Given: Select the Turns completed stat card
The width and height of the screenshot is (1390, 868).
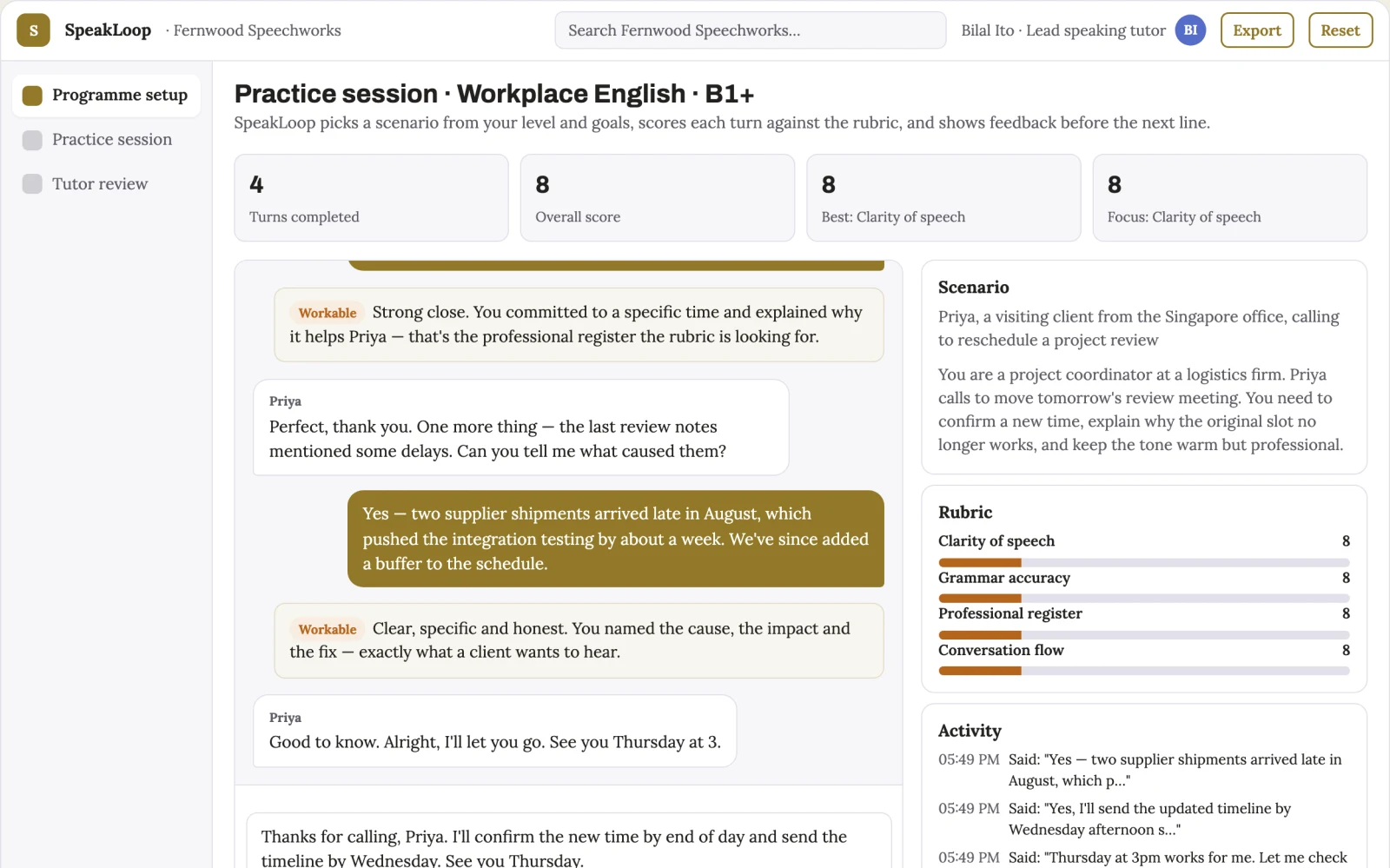Looking at the screenshot, I should (x=371, y=198).
